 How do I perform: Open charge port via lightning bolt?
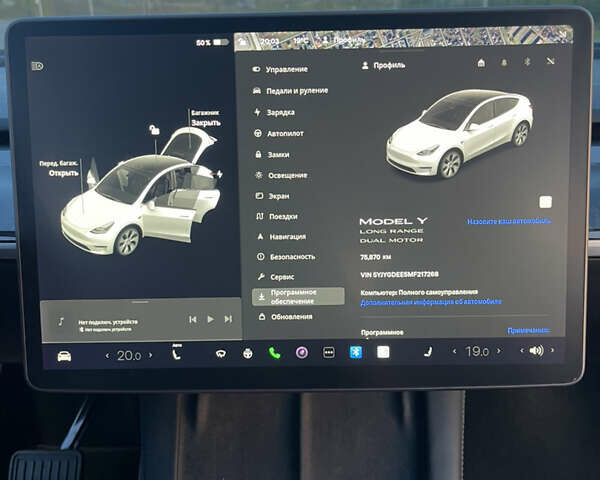tap(220, 174)
